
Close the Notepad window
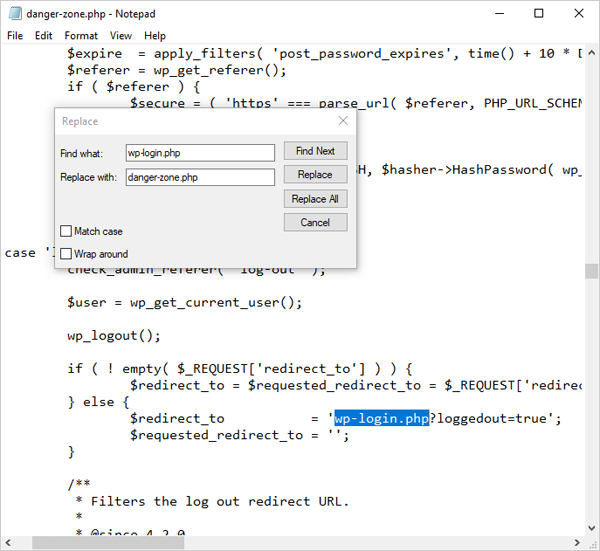(579, 13)
